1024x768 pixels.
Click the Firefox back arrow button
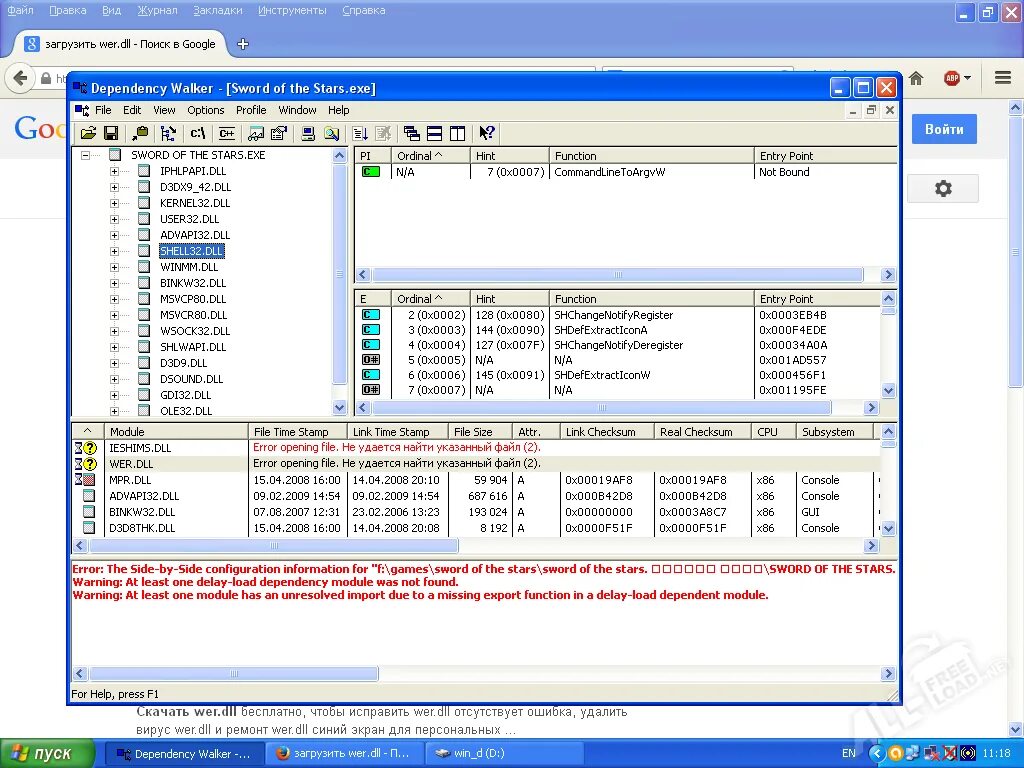point(20,78)
